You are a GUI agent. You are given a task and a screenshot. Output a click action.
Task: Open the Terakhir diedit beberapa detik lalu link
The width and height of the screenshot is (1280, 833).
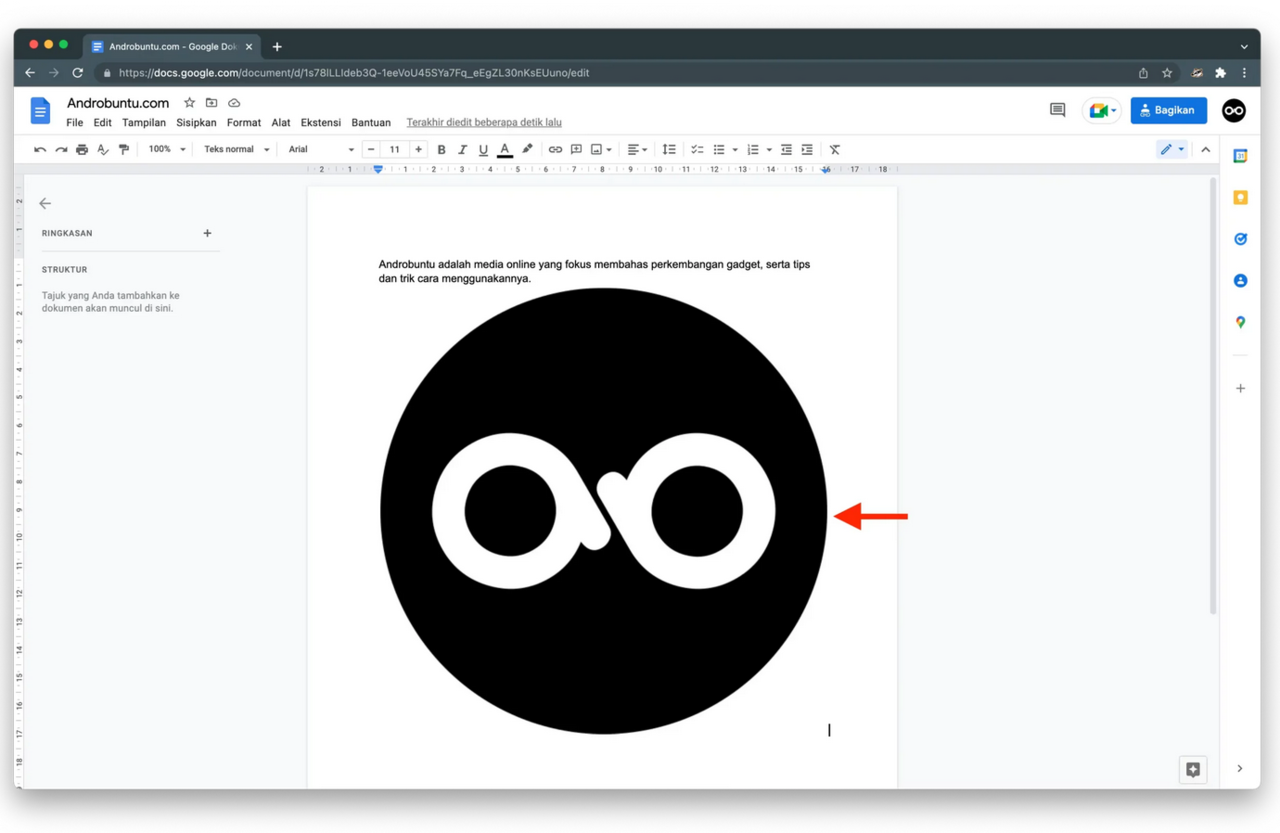[484, 123]
